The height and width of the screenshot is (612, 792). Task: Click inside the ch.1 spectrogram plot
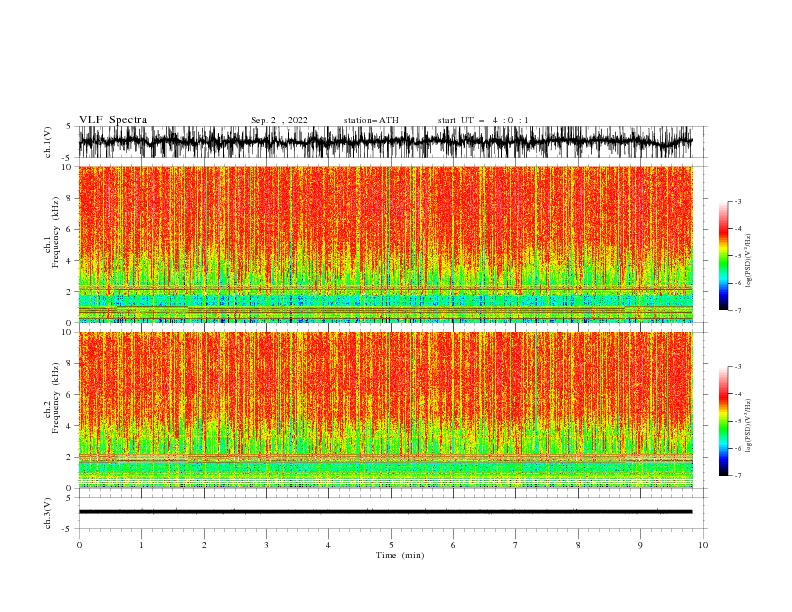click(385, 244)
